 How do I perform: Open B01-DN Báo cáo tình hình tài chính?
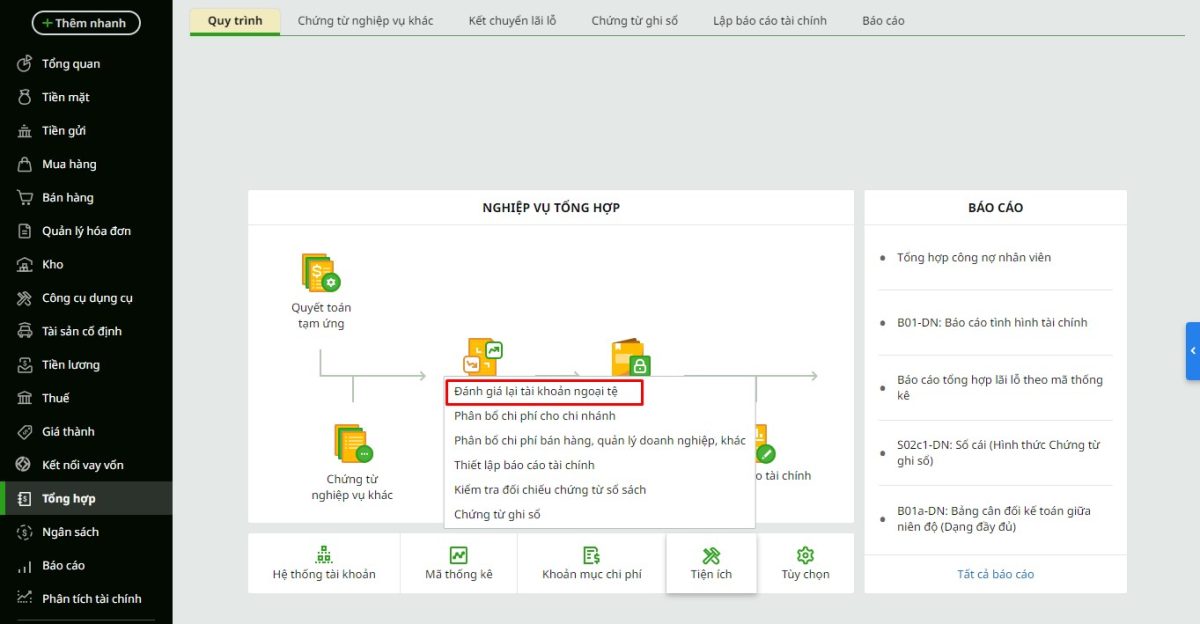coord(991,323)
